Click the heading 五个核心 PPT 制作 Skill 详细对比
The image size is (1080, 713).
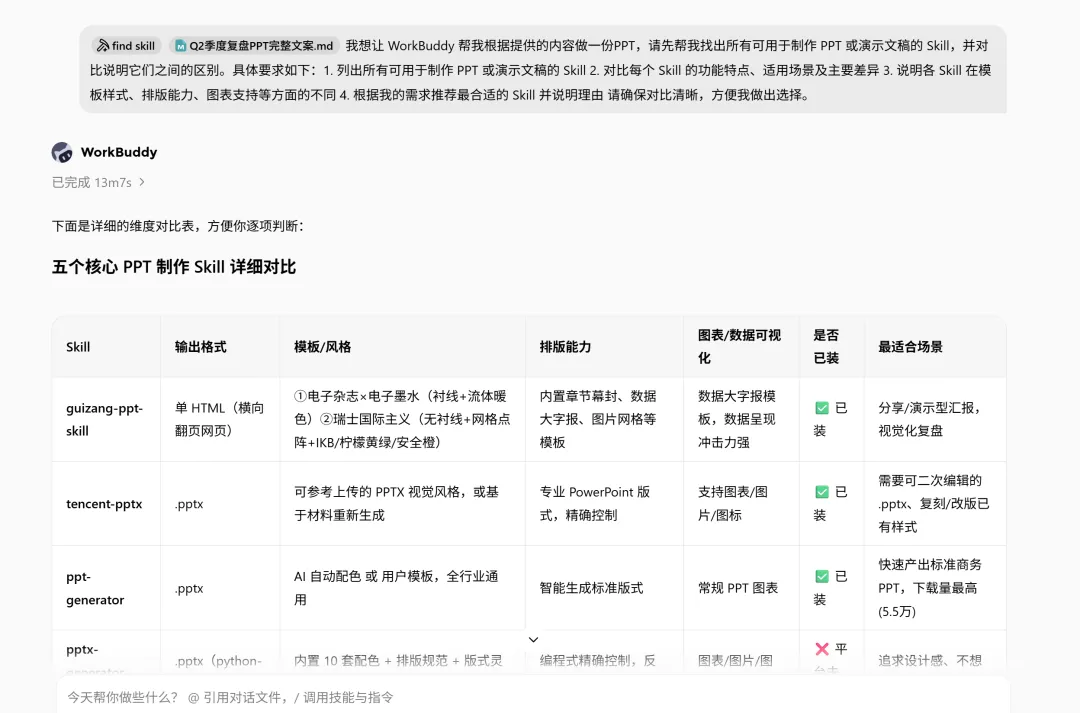[x=174, y=267]
